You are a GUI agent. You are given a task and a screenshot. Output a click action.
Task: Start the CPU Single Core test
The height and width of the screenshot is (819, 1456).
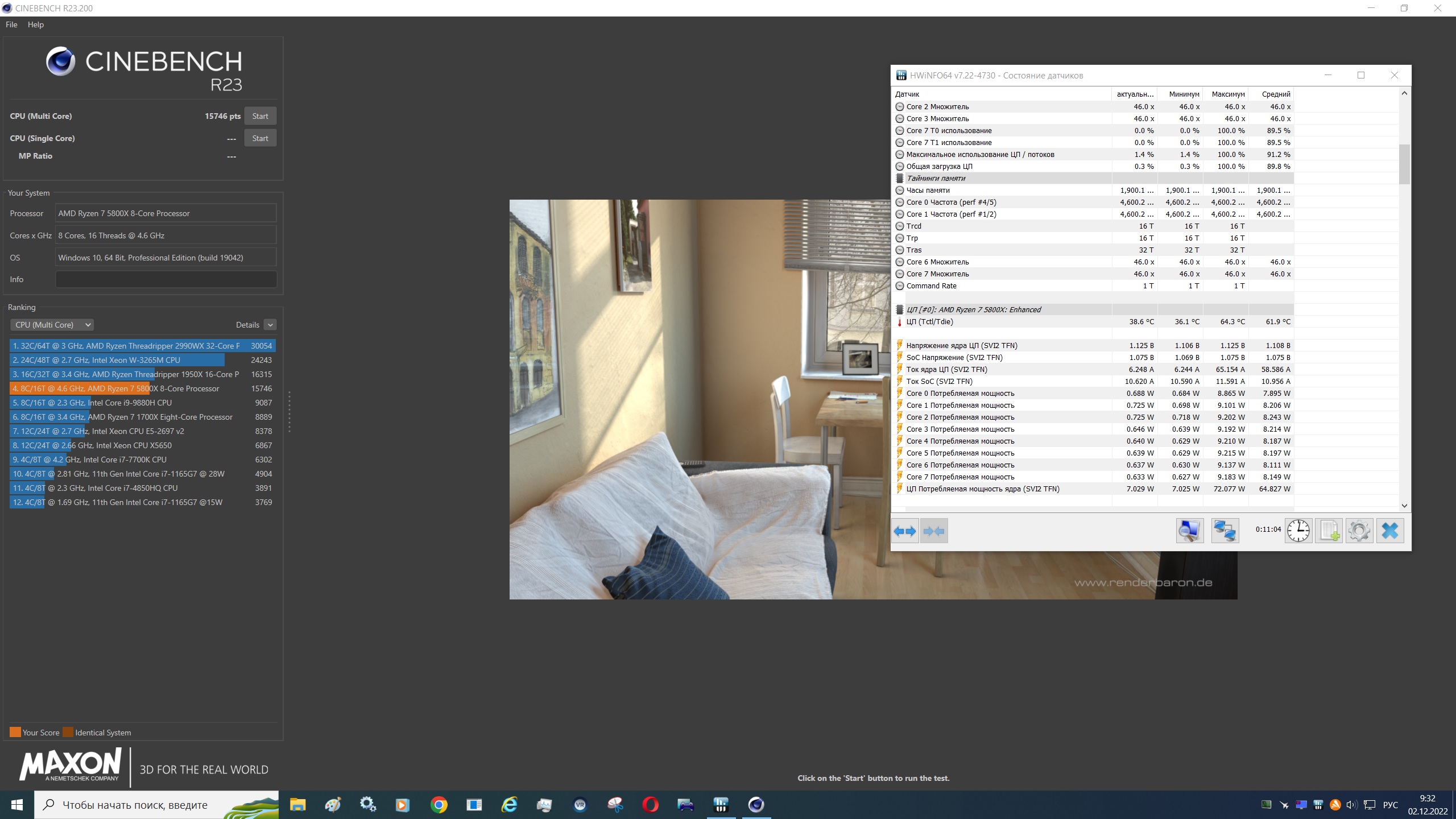coord(260,138)
